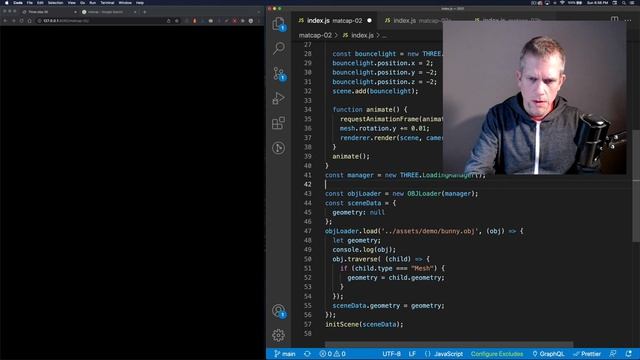Open the Code menu in menu bar
Viewport: 640px width, 360px height.
click(18, 2)
